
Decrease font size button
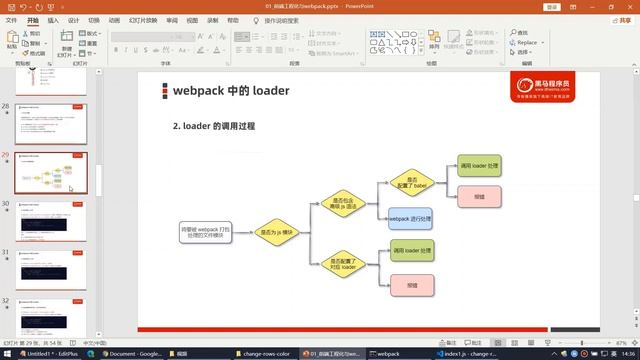click(211, 37)
